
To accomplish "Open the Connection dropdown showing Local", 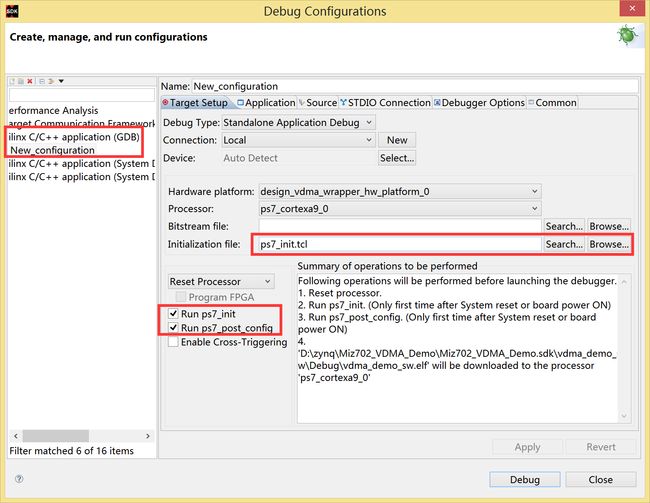I will 298,140.
